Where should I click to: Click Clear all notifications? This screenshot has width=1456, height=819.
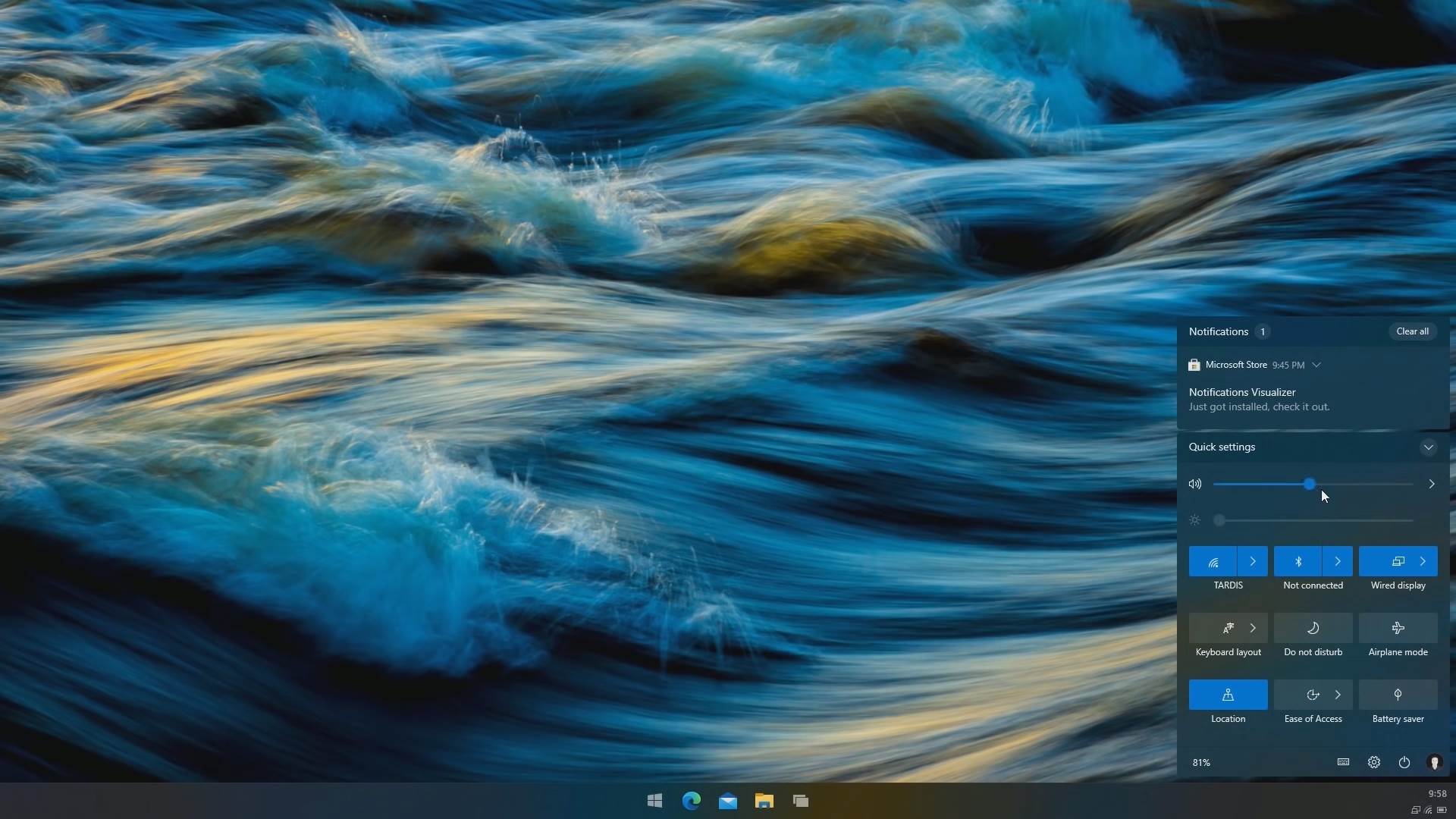click(x=1412, y=331)
